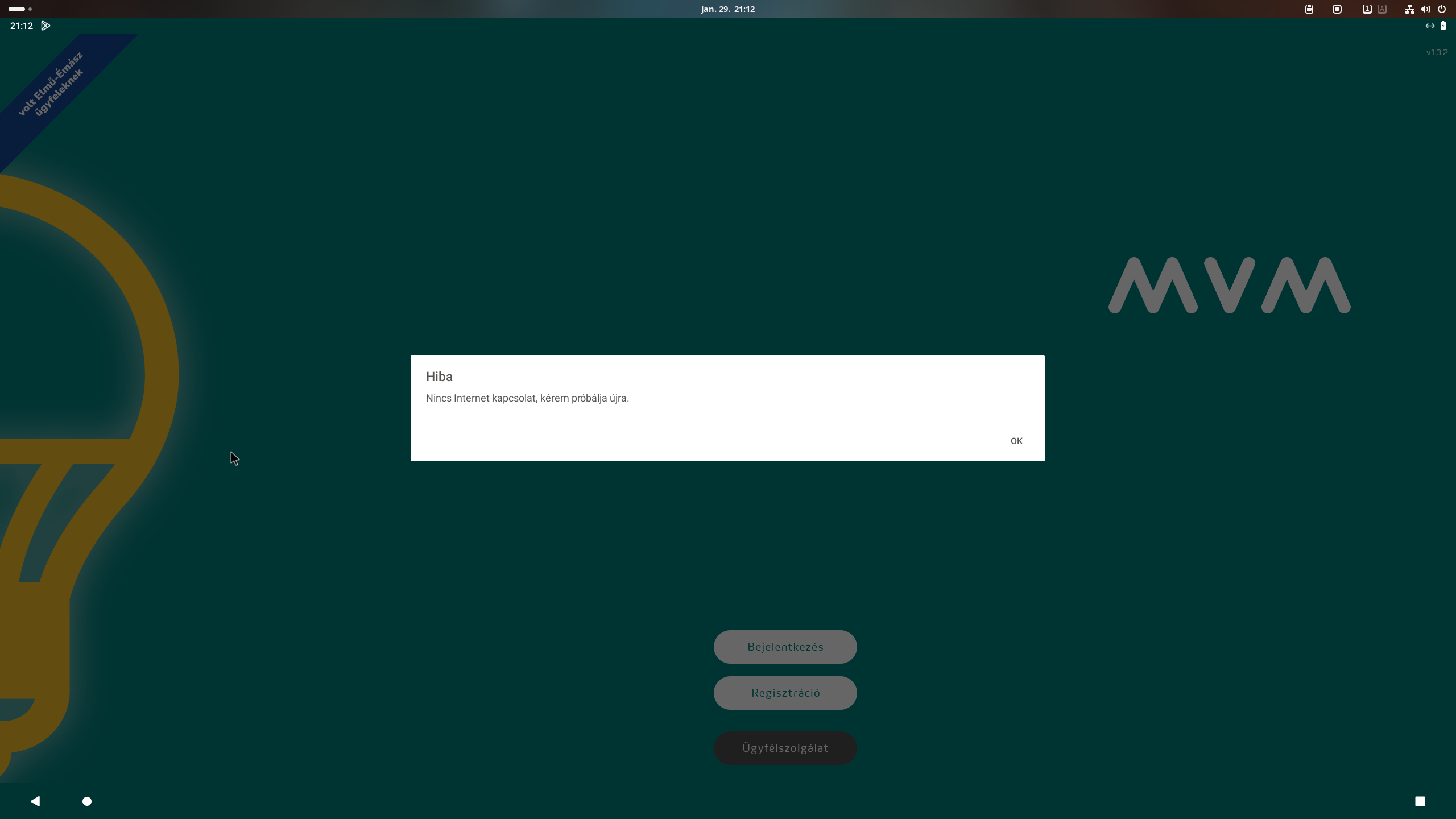
Task: Toggle the Num Lock indicator icon
Action: pos(1367,9)
